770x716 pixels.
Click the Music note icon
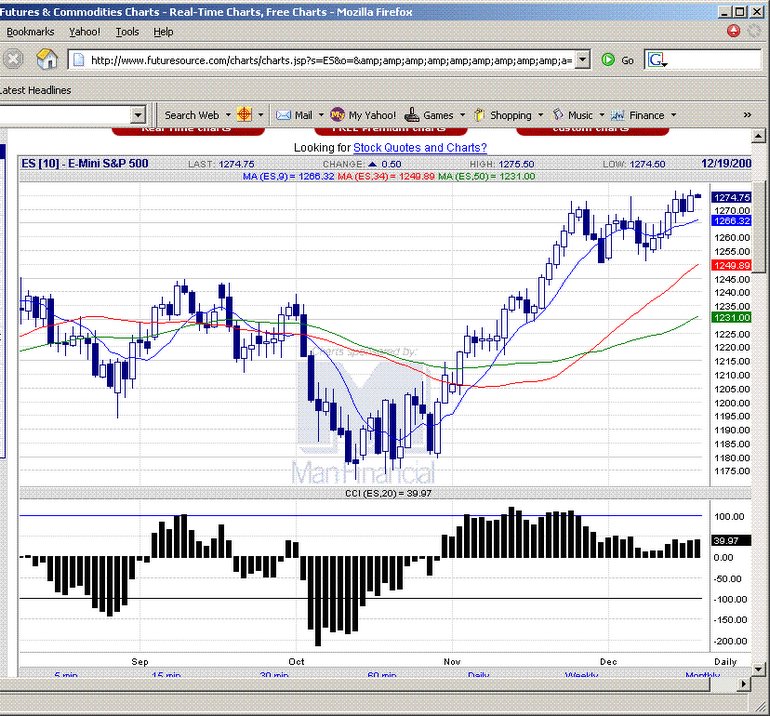(558, 114)
